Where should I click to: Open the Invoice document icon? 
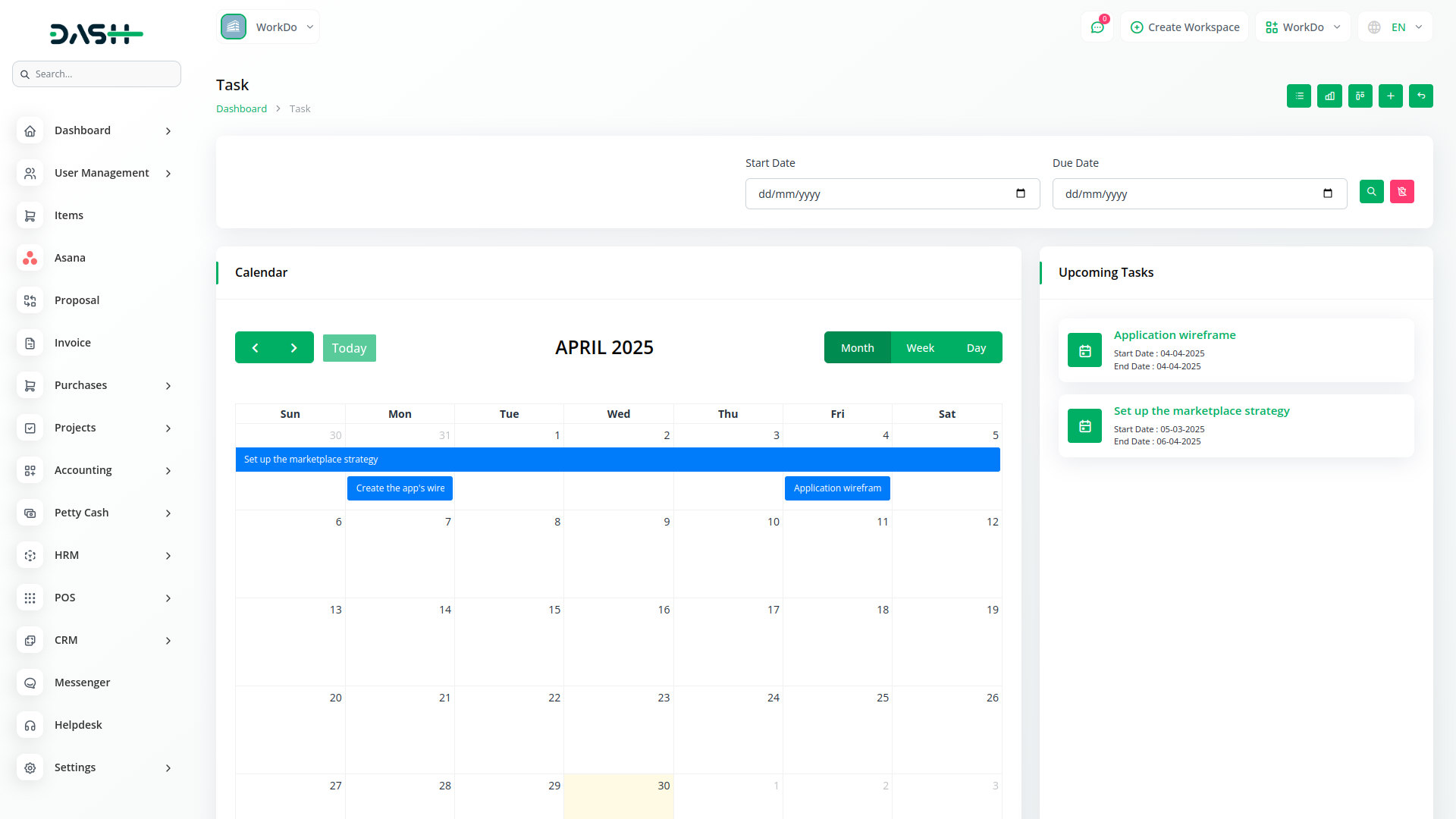(30, 343)
